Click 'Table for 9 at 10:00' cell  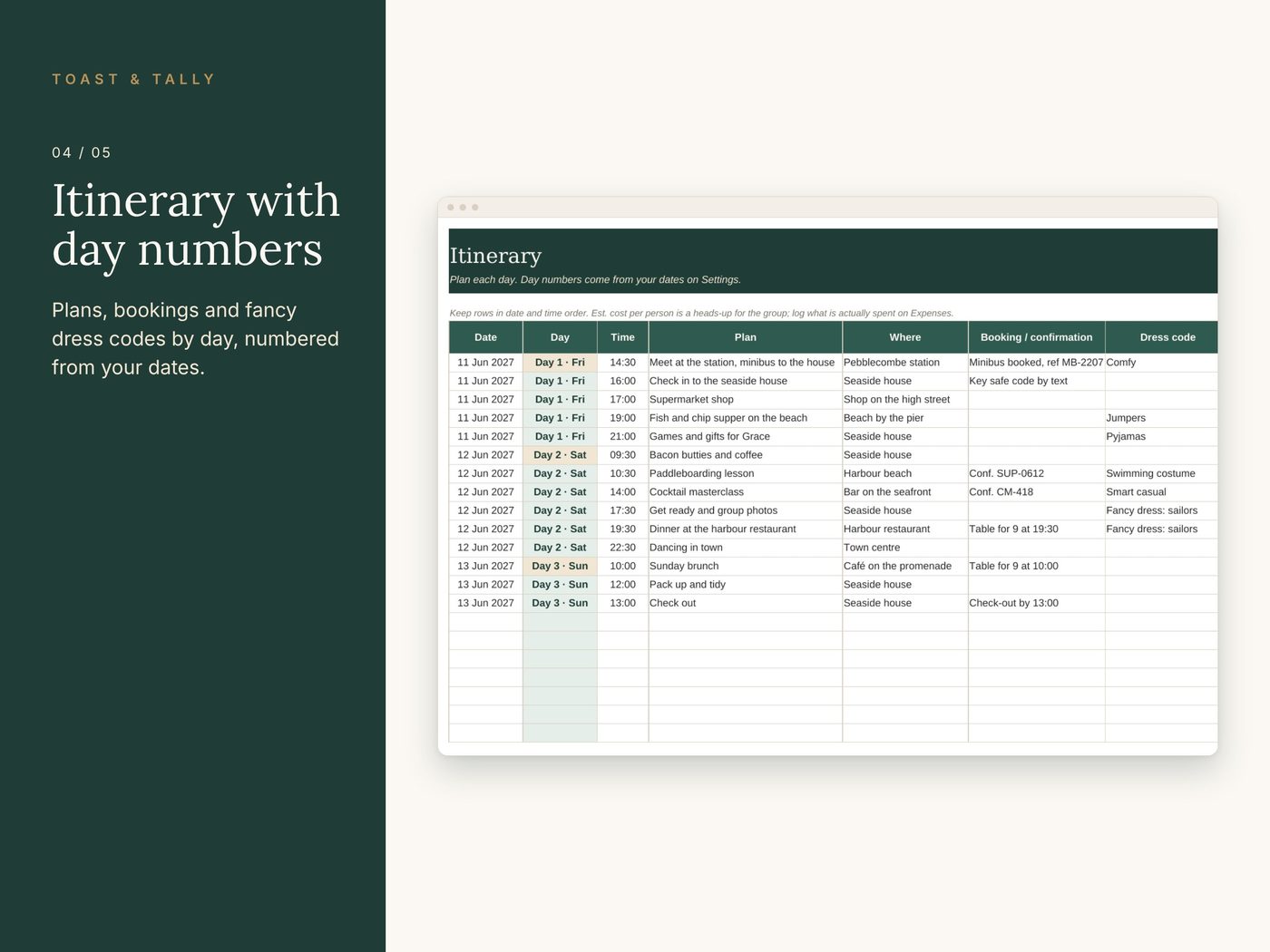(x=1036, y=566)
